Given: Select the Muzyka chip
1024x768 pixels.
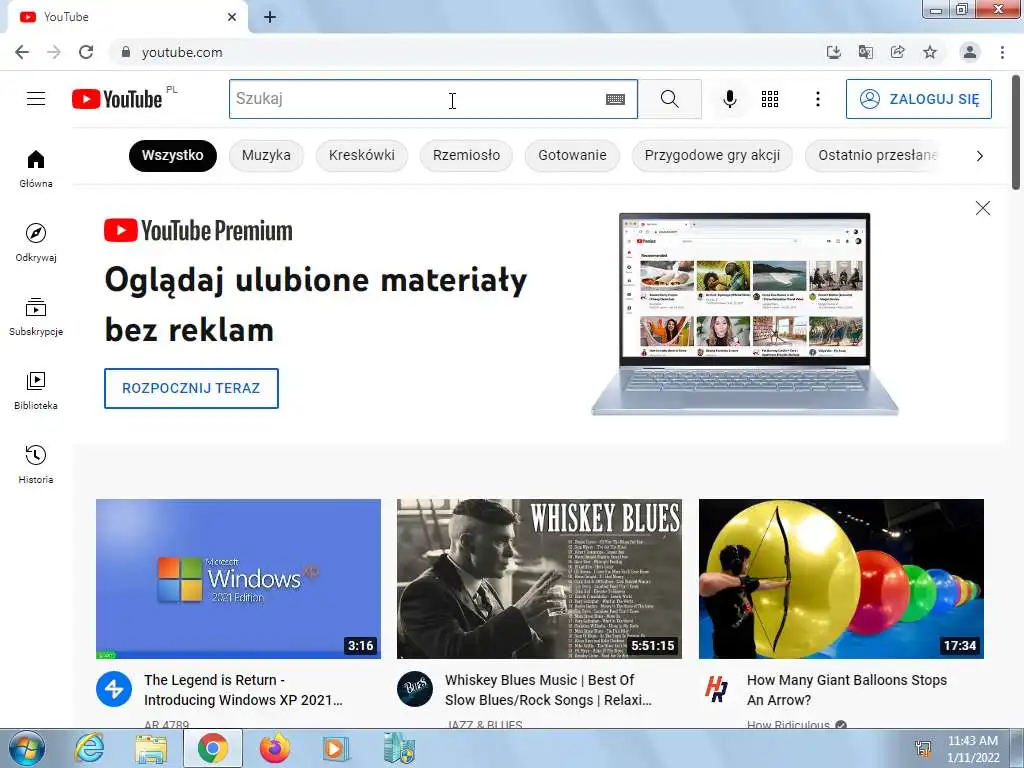Looking at the screenshot, I should tap(266, 155).
